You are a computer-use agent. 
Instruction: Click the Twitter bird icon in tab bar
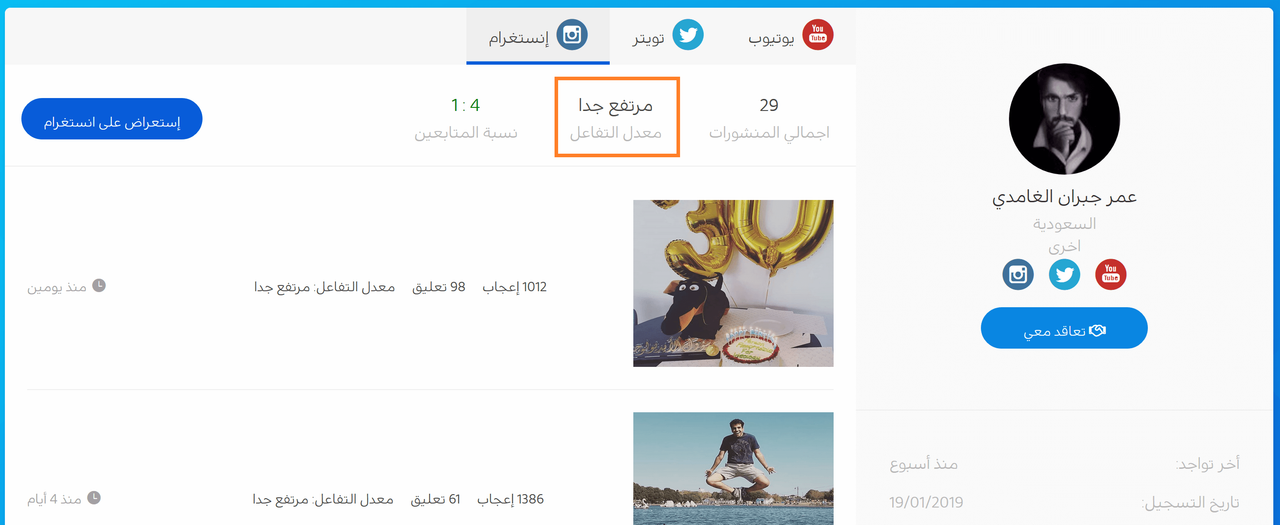(x=688, y=36)
